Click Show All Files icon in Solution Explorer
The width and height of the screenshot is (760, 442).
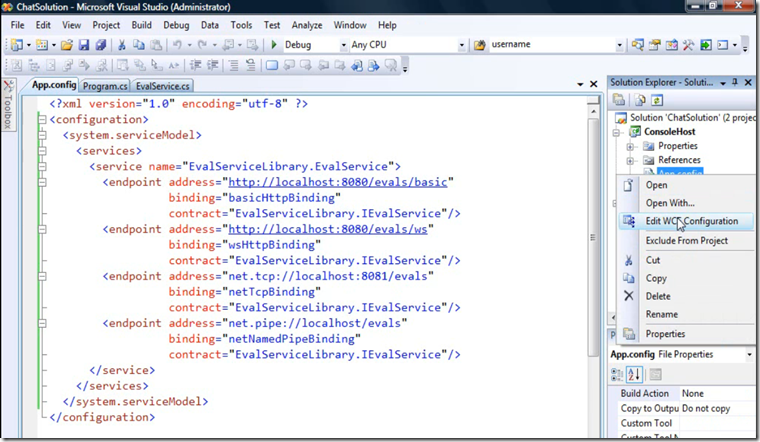pos(640,100)
